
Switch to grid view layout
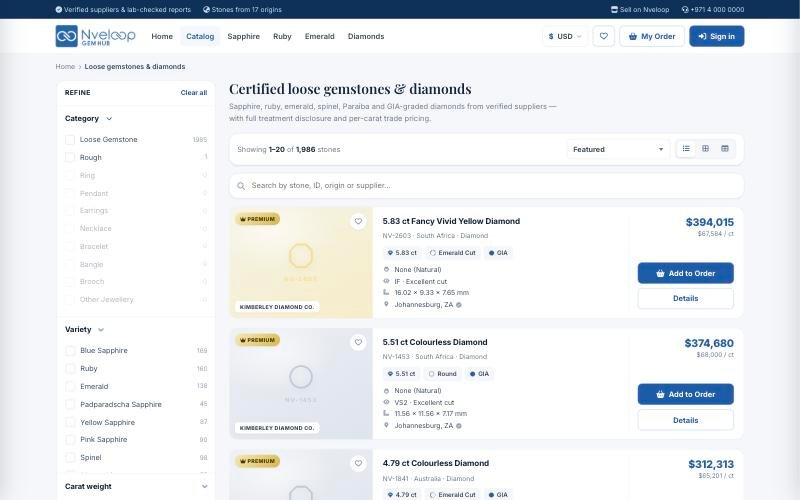[x=706, y=148]
